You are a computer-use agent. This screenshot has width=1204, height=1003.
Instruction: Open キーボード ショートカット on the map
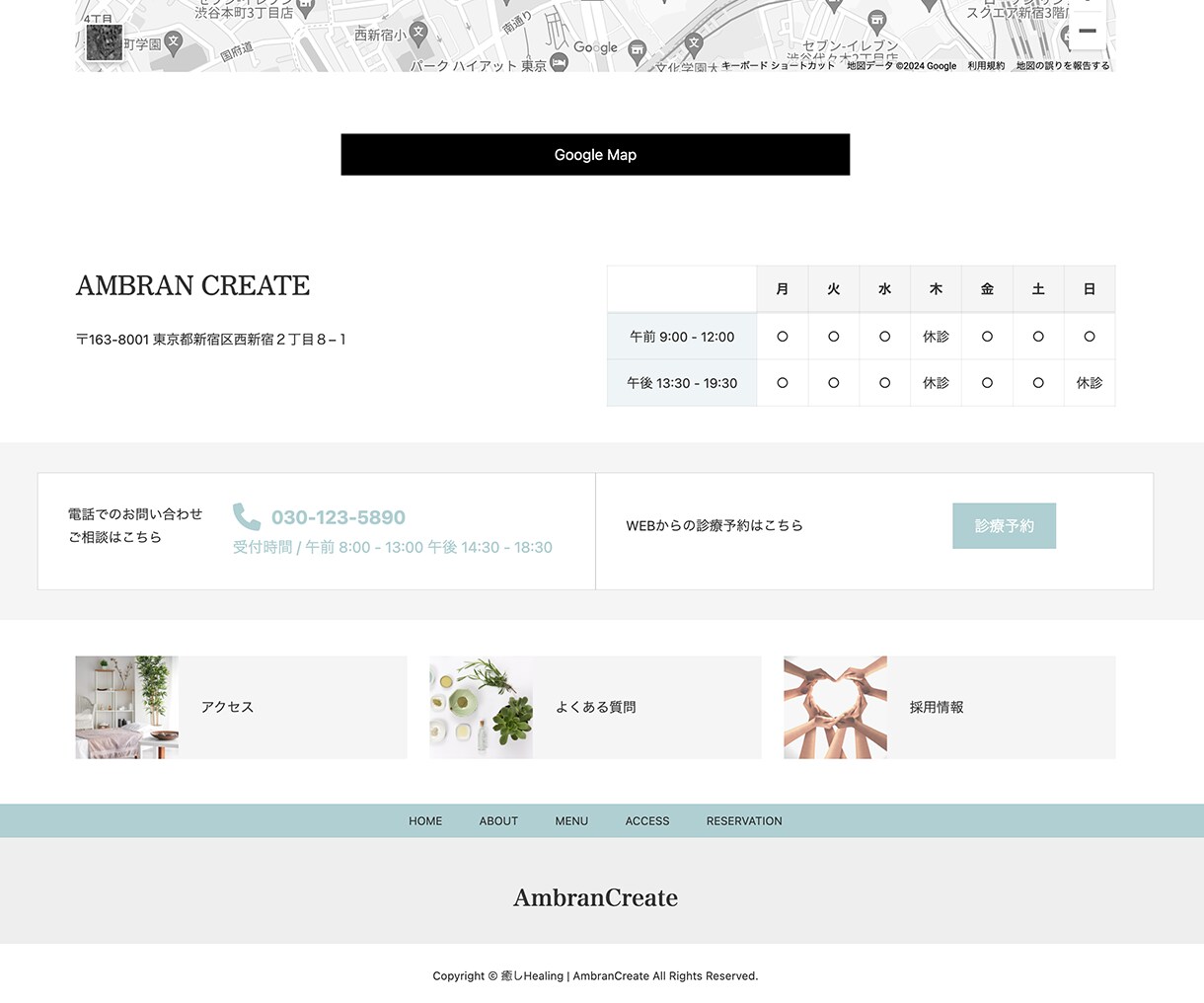[778, 65]
